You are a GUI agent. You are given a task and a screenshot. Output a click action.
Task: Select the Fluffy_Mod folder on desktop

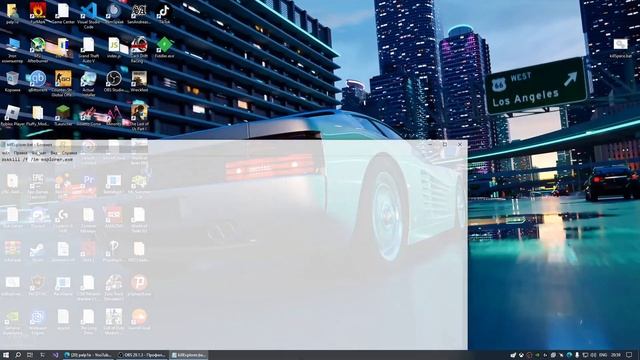38,116
